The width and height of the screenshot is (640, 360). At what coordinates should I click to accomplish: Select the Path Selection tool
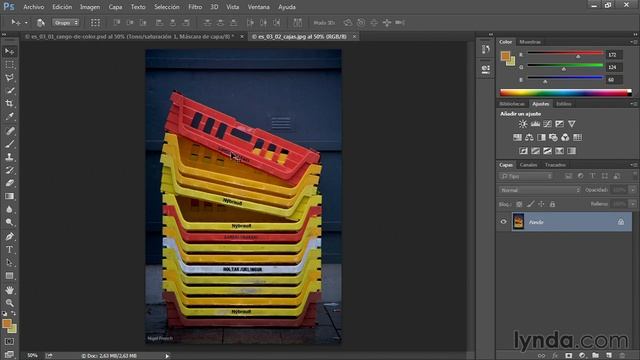(x=9, y=263)
